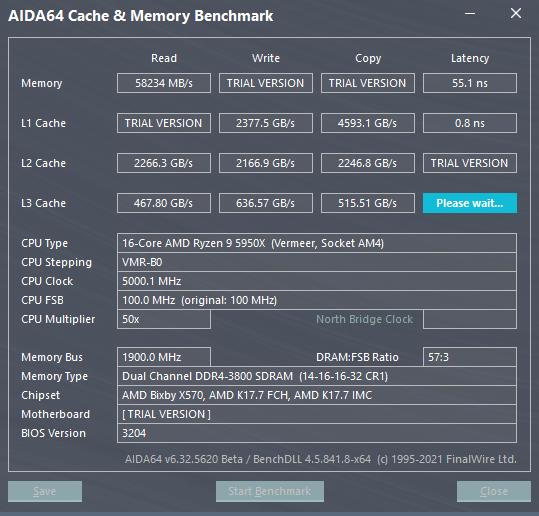The height and width of the screenshot is (516, 539).
Task: Click the Memory Latency 55.1 ns cell
Action: click(x=470, y=83)
